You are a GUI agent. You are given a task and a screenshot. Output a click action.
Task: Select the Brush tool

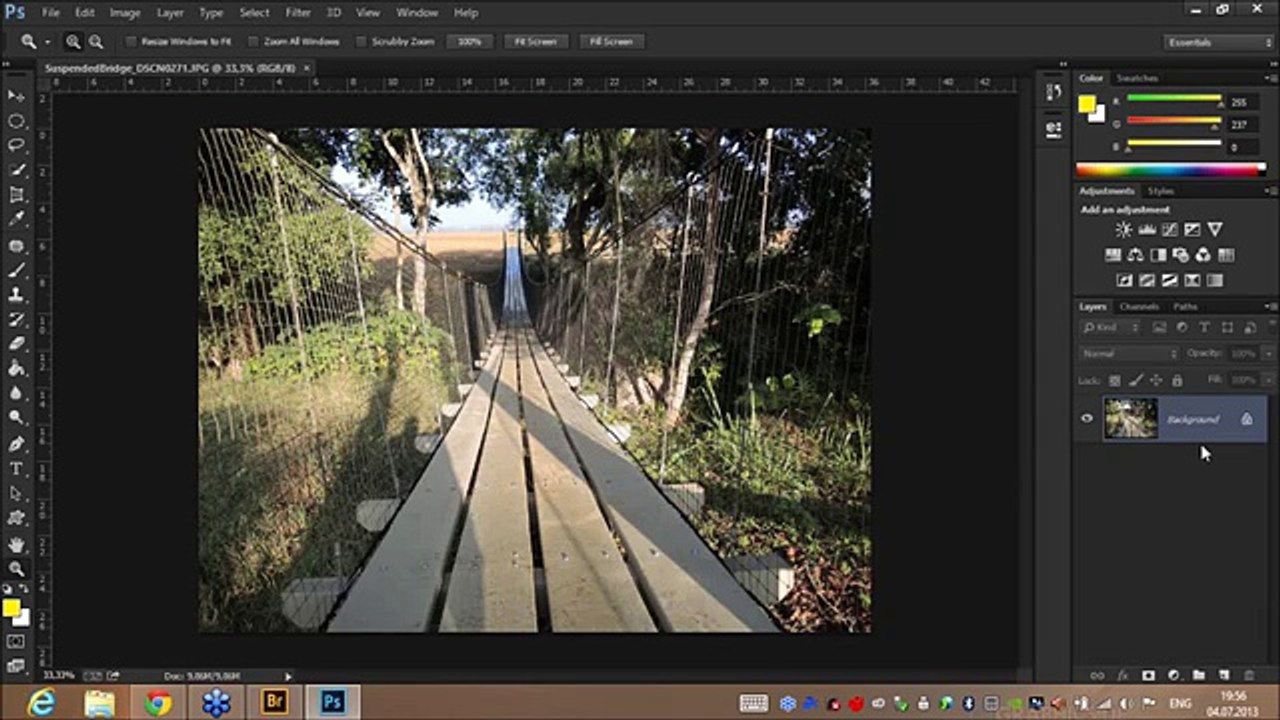[16, 270]
